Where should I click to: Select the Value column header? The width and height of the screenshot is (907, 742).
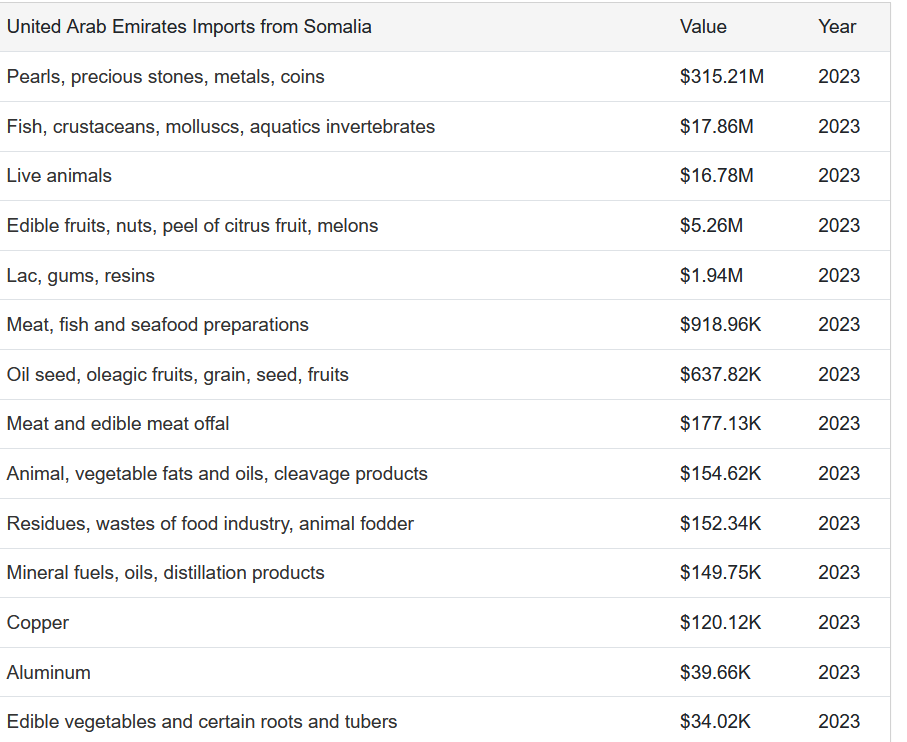point(703,27)
